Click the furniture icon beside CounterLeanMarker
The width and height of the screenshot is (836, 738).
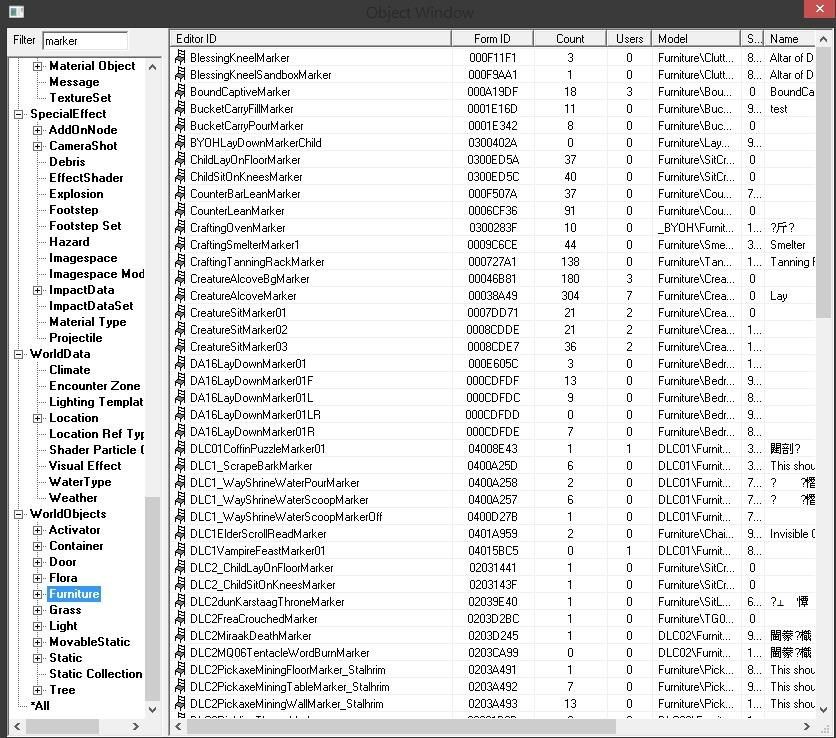tap(180, 211)
